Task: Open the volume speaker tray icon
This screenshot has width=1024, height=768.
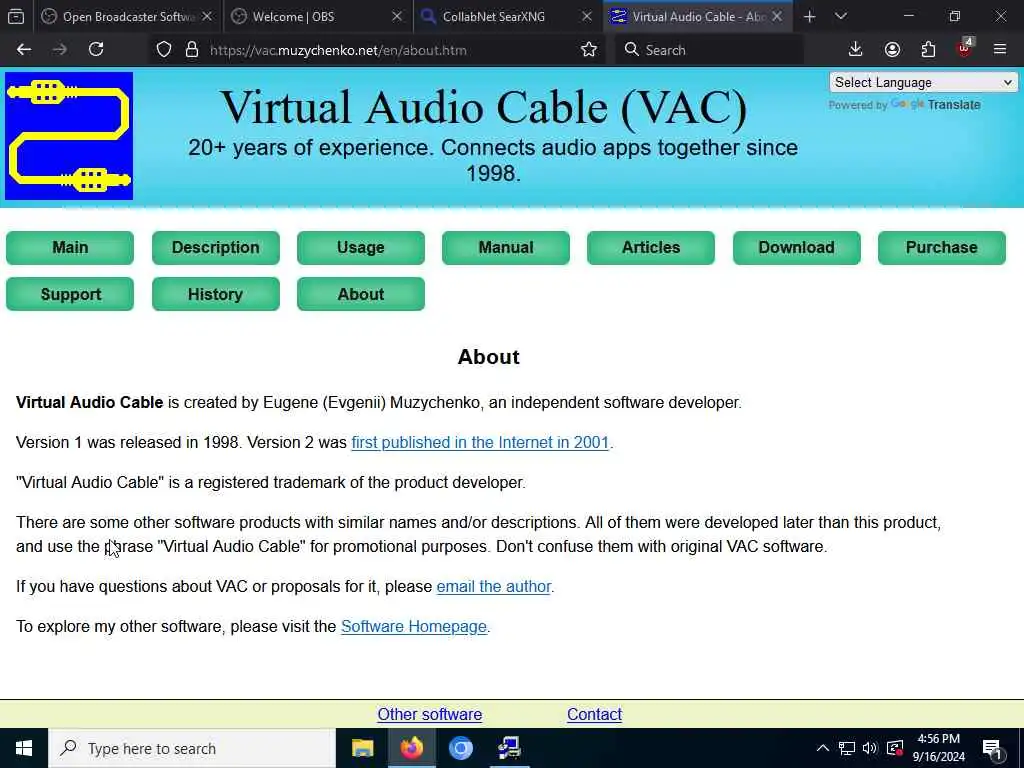Action: (x=870, y=748)
